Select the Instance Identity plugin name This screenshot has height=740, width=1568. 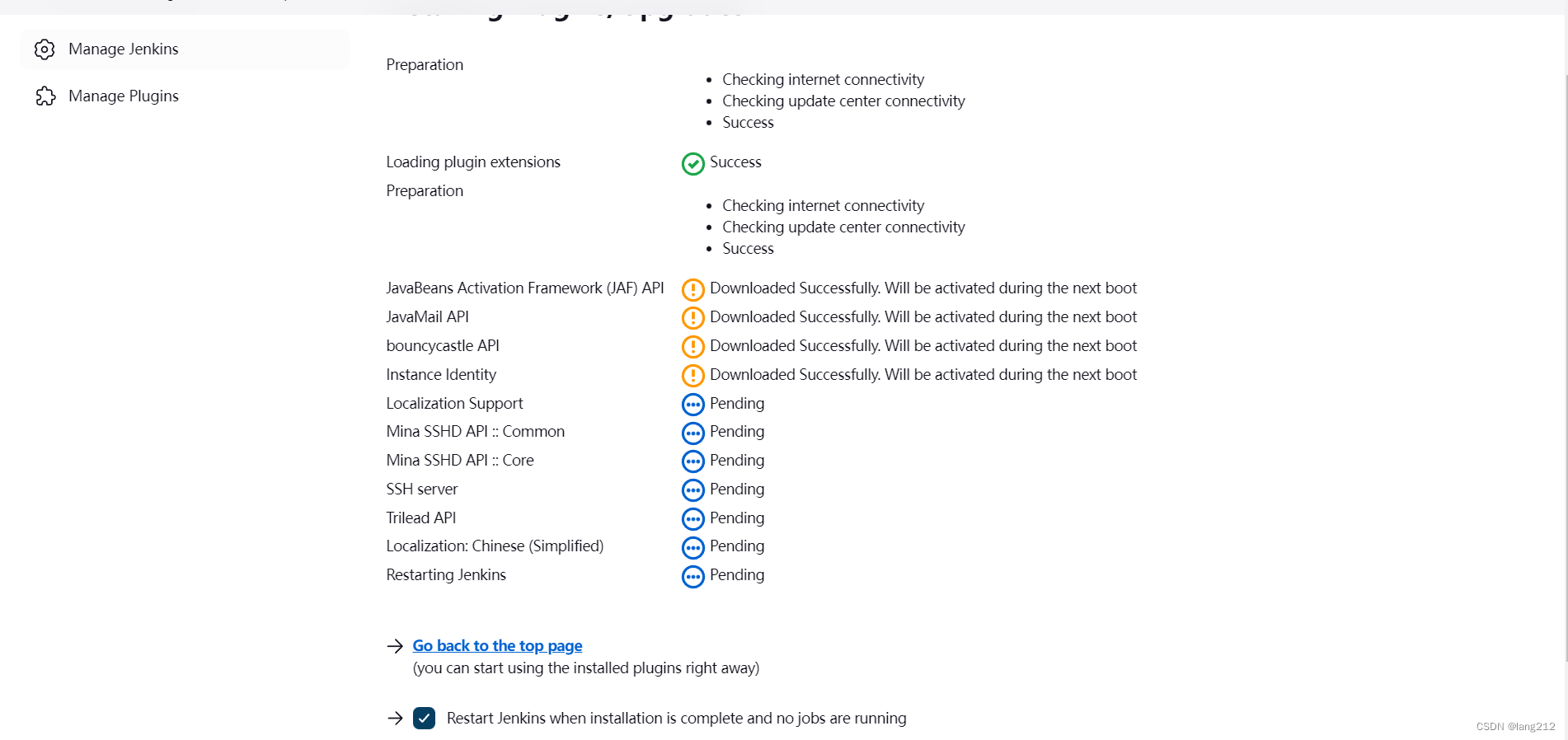[x=441, y=375]
